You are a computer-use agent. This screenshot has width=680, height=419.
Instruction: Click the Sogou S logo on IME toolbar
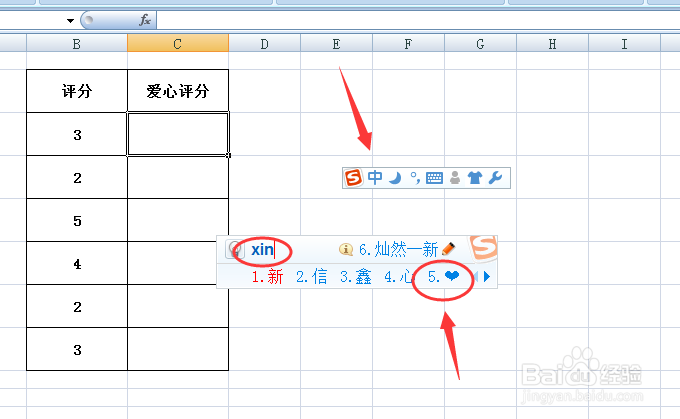(x=353, y=178)
